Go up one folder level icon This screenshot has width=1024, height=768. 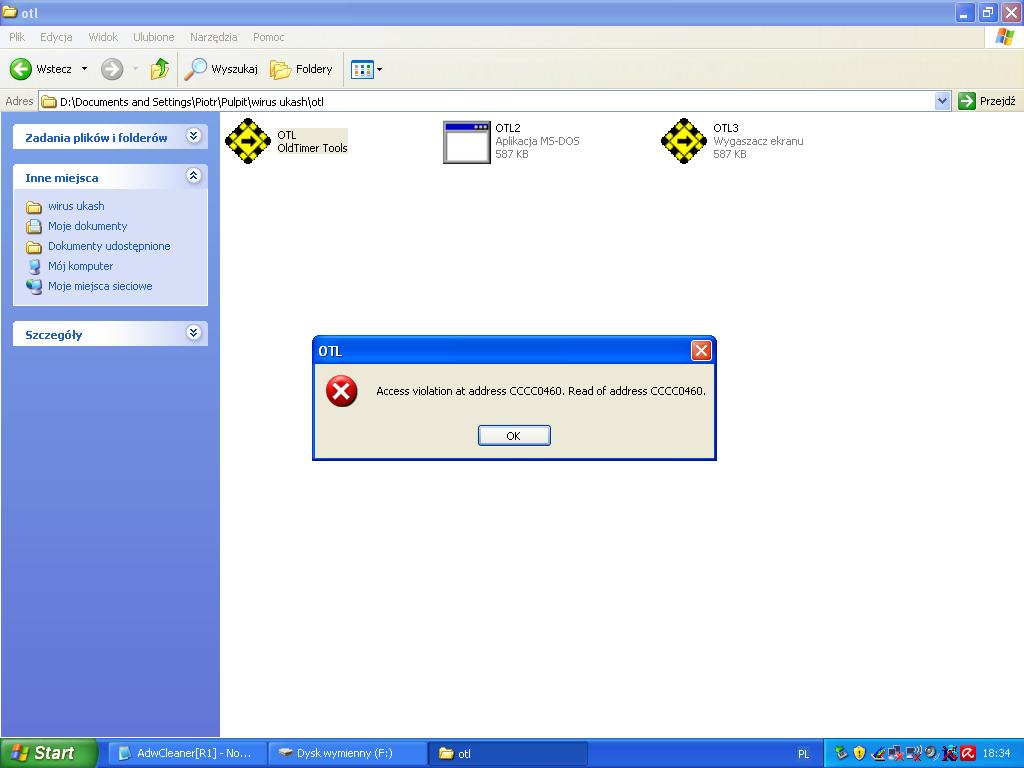point(159,69)
